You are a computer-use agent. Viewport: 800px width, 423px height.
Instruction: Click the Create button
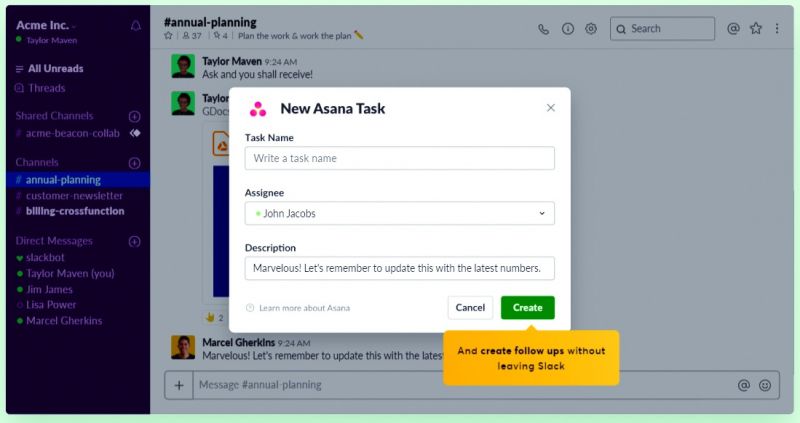pos(527,308)
